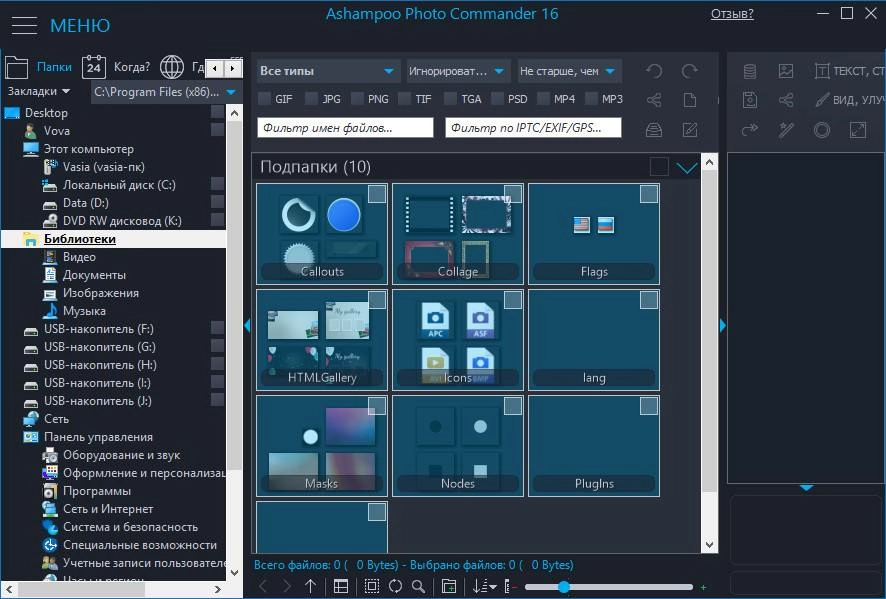Screen dimensions: 886x599
Task: Enable the PSD file type checkbox
Action: pos(497,99)
